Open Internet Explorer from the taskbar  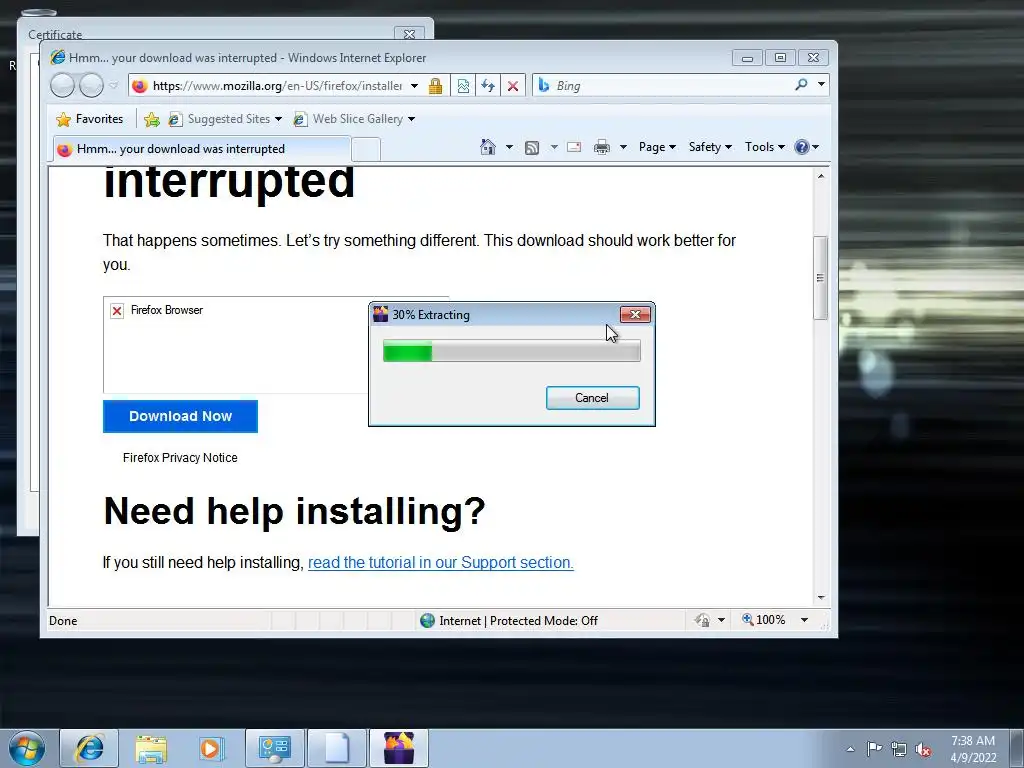[89, 748]
